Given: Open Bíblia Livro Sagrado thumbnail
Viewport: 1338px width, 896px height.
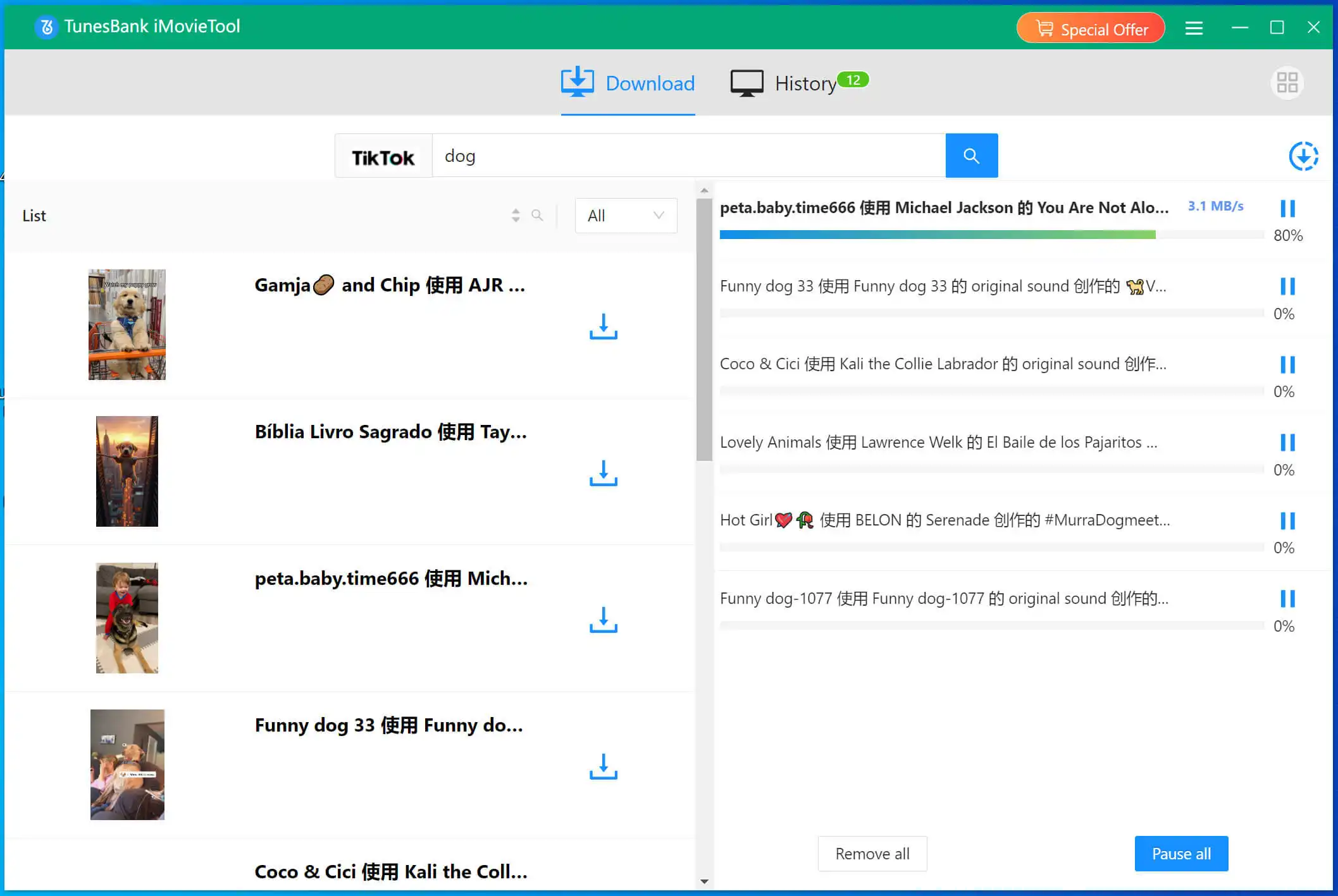Looking at the screenshot, I should coord(127,471).
